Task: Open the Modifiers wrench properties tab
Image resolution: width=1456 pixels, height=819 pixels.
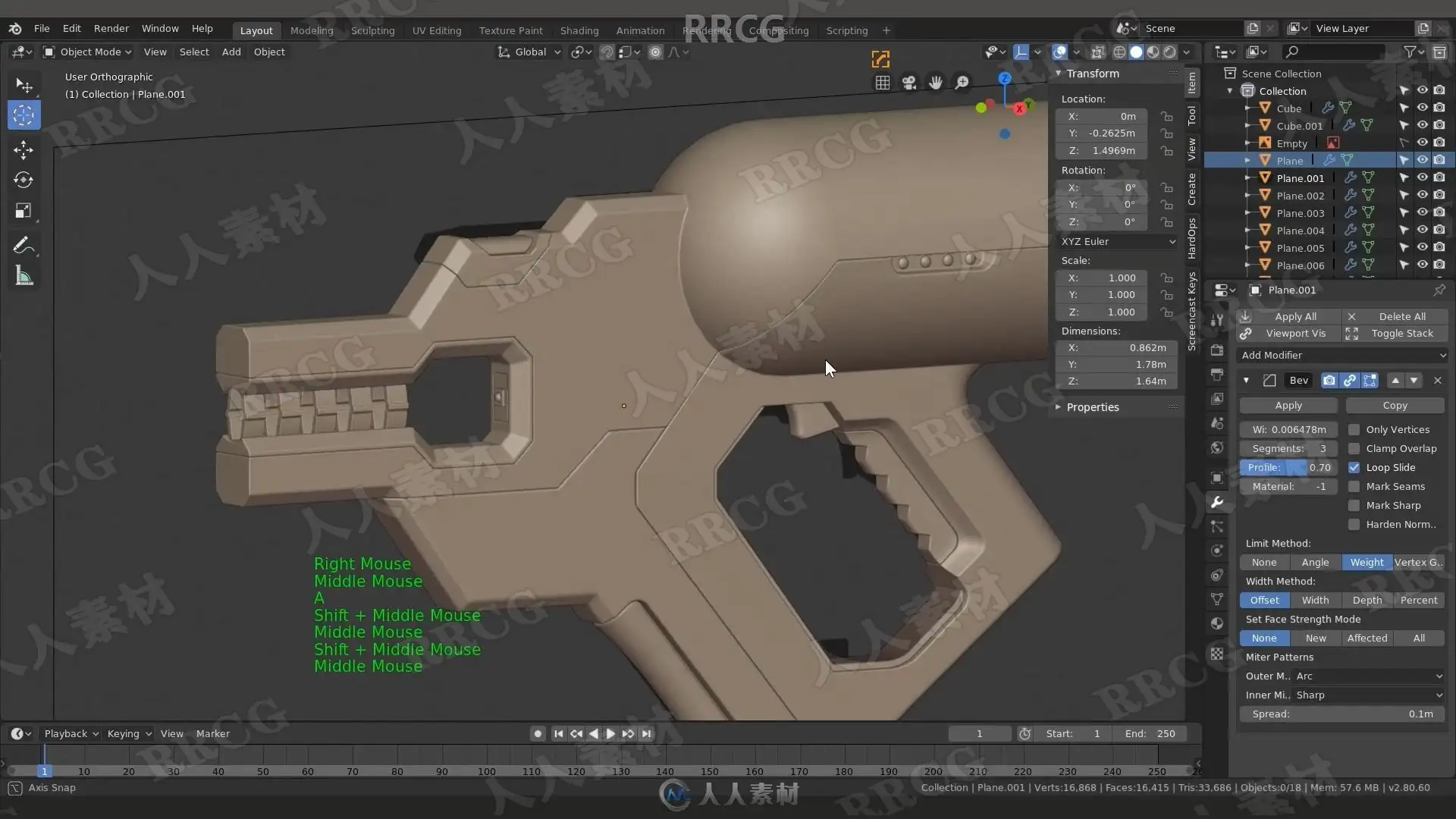Action: pos(1217,502)
